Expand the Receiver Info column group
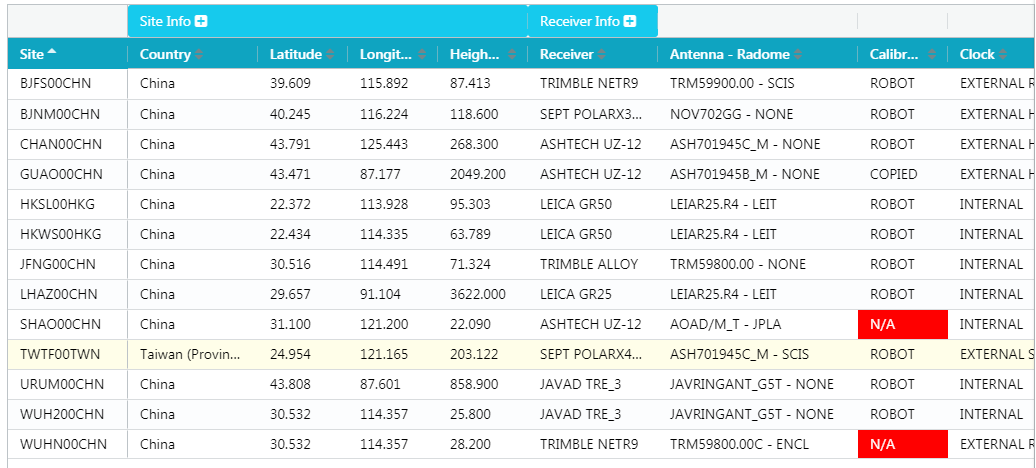The width and height of the screenshot is (1036, 468). 630,21
